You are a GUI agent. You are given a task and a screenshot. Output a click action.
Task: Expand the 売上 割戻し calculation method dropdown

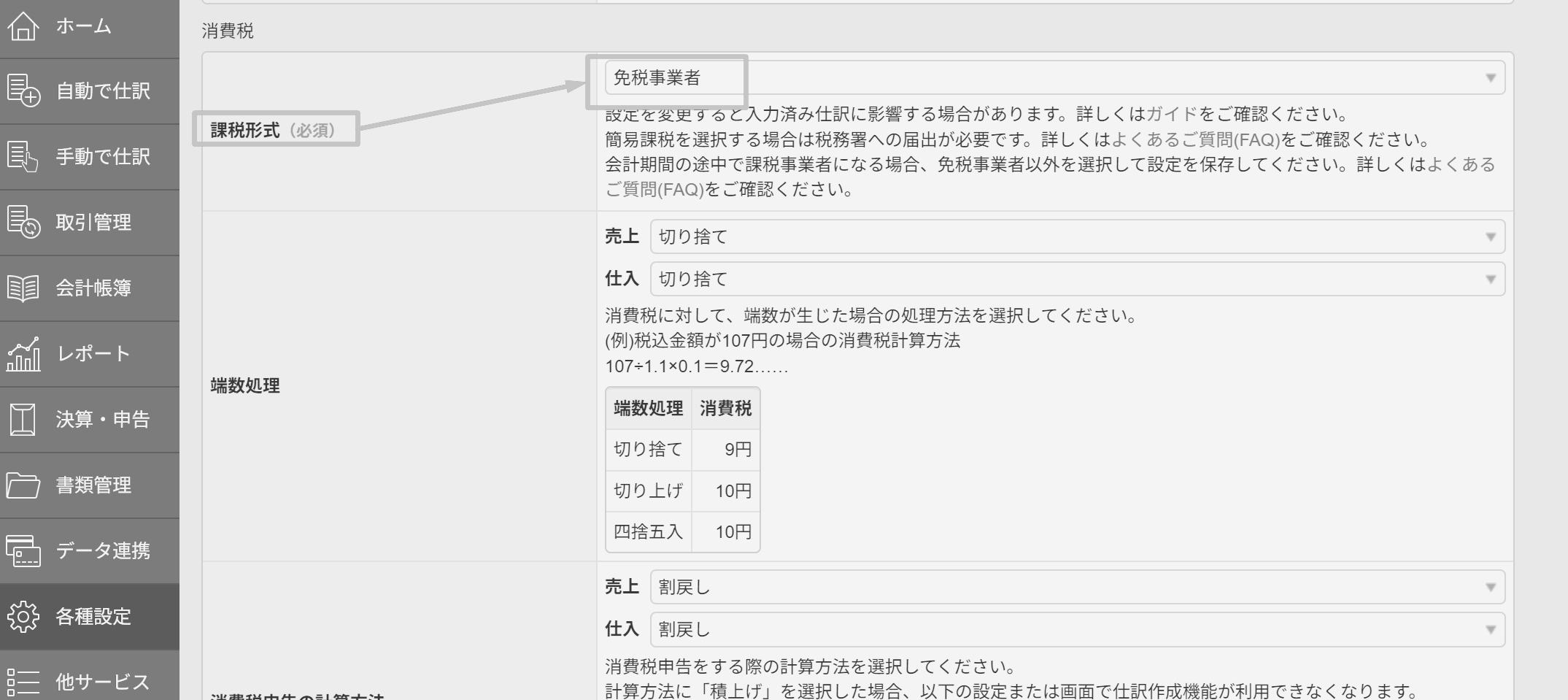coord(1076,588)
